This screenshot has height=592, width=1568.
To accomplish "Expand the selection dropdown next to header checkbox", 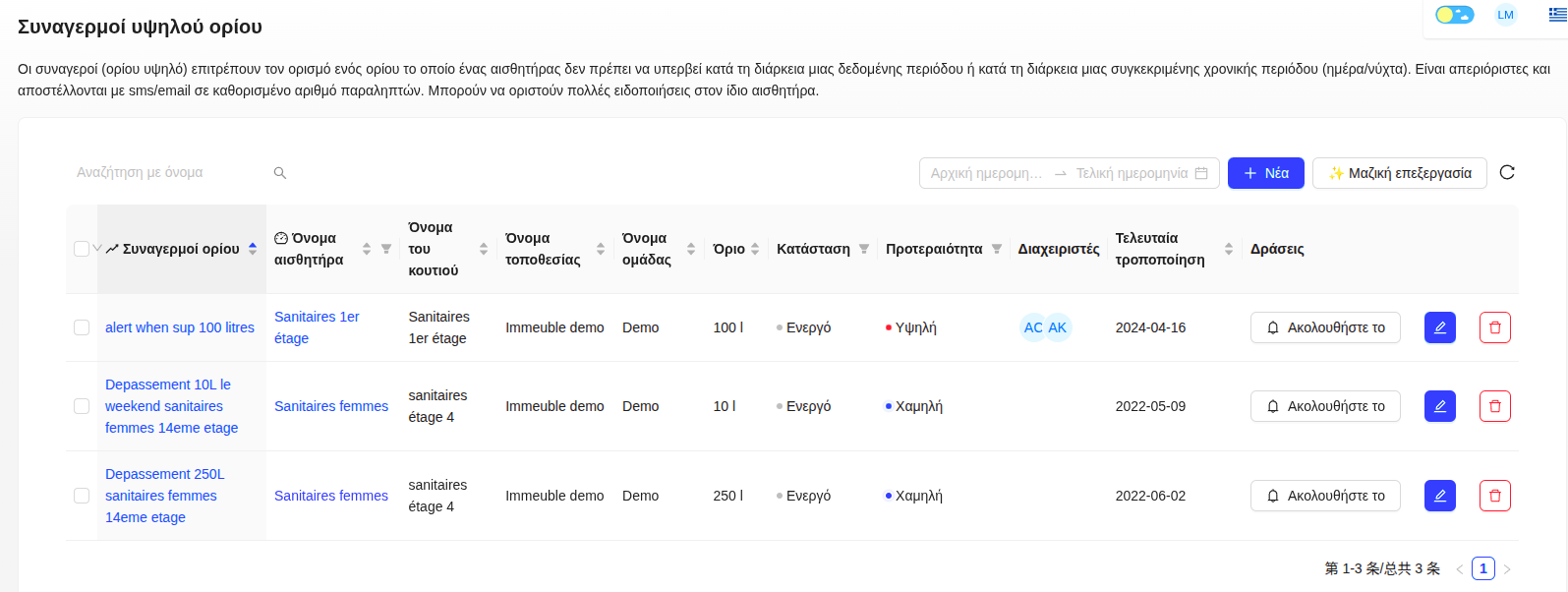I will pyautogui.click(x=97, y=249).
